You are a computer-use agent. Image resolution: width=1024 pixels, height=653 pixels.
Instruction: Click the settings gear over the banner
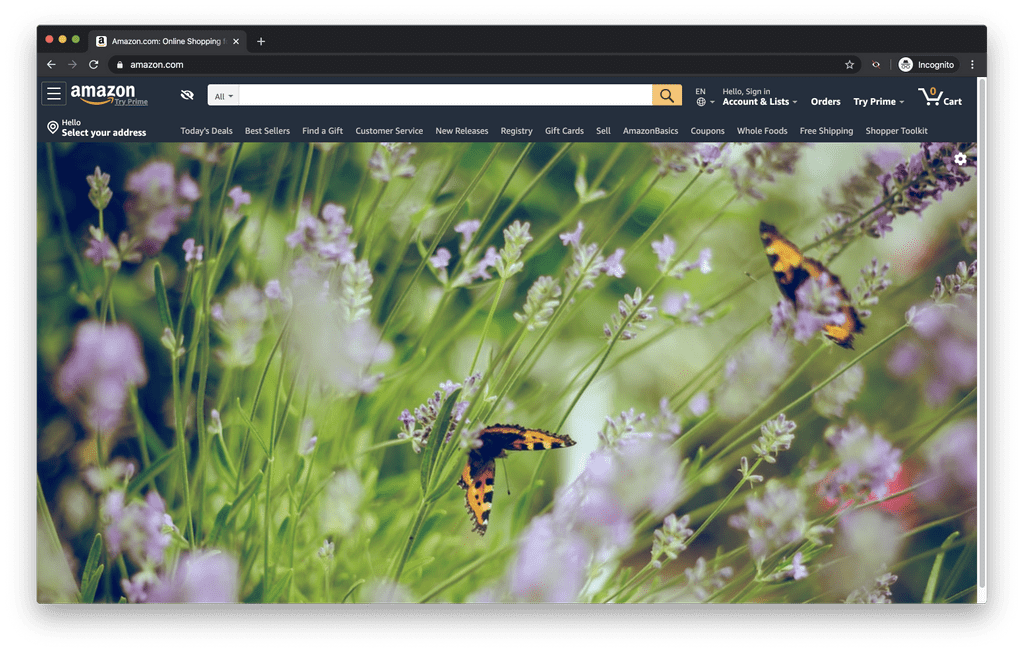[x=960, y=159]
